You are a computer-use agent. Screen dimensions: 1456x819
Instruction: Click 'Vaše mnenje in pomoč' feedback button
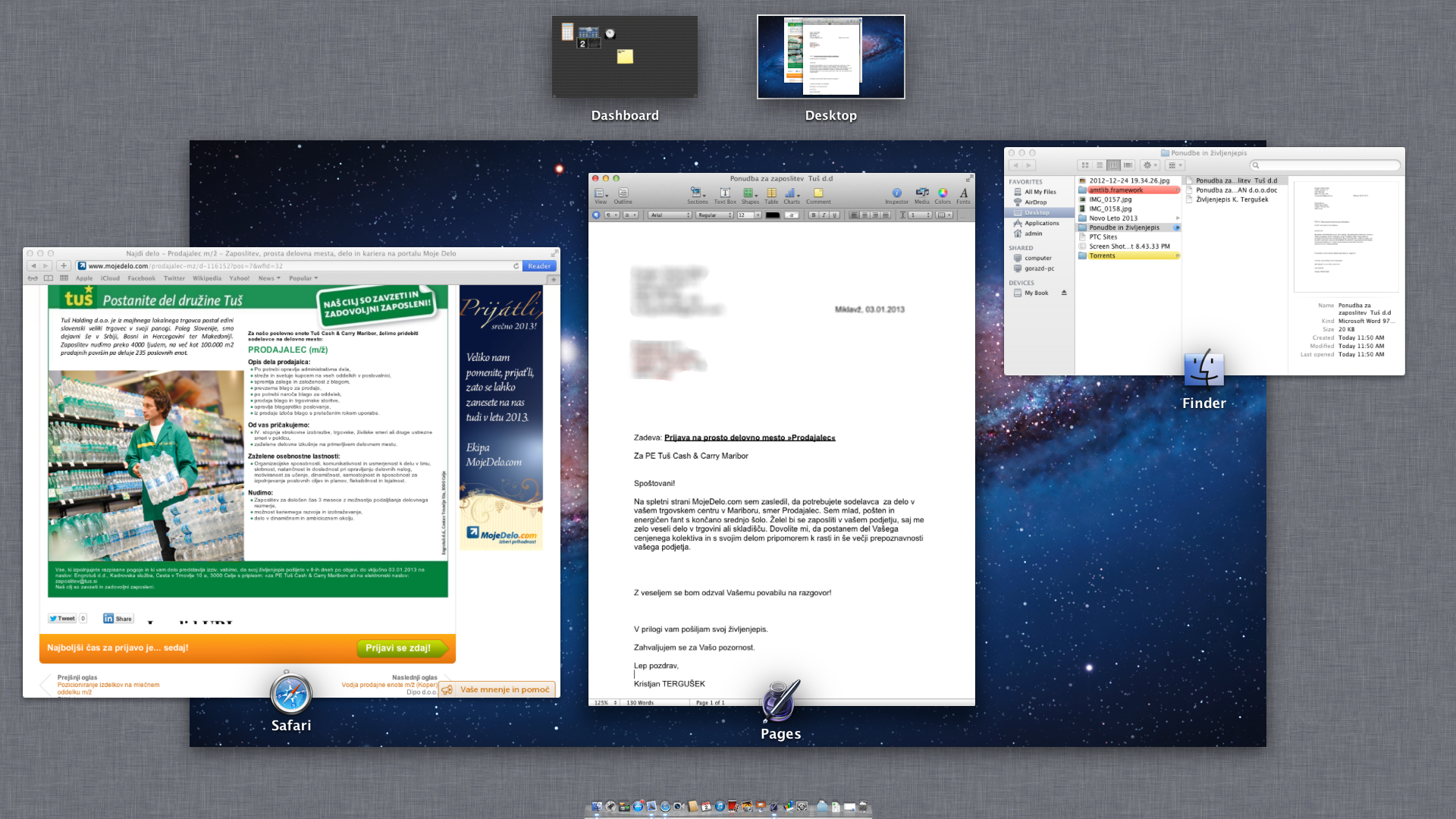pos(497,689)
